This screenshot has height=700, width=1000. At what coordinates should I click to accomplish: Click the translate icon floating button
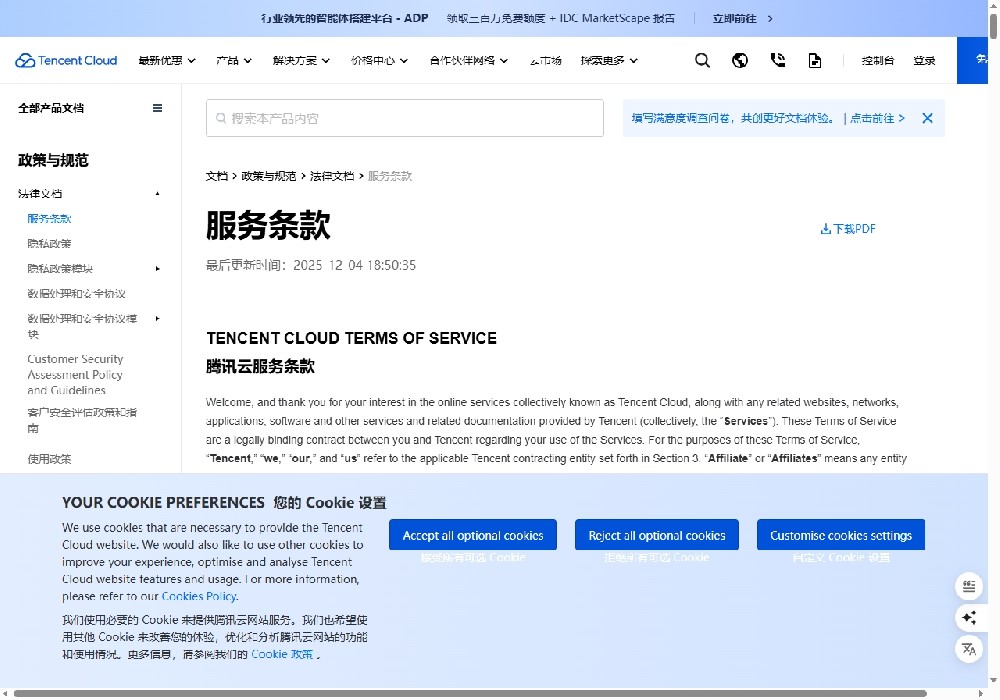968,649
